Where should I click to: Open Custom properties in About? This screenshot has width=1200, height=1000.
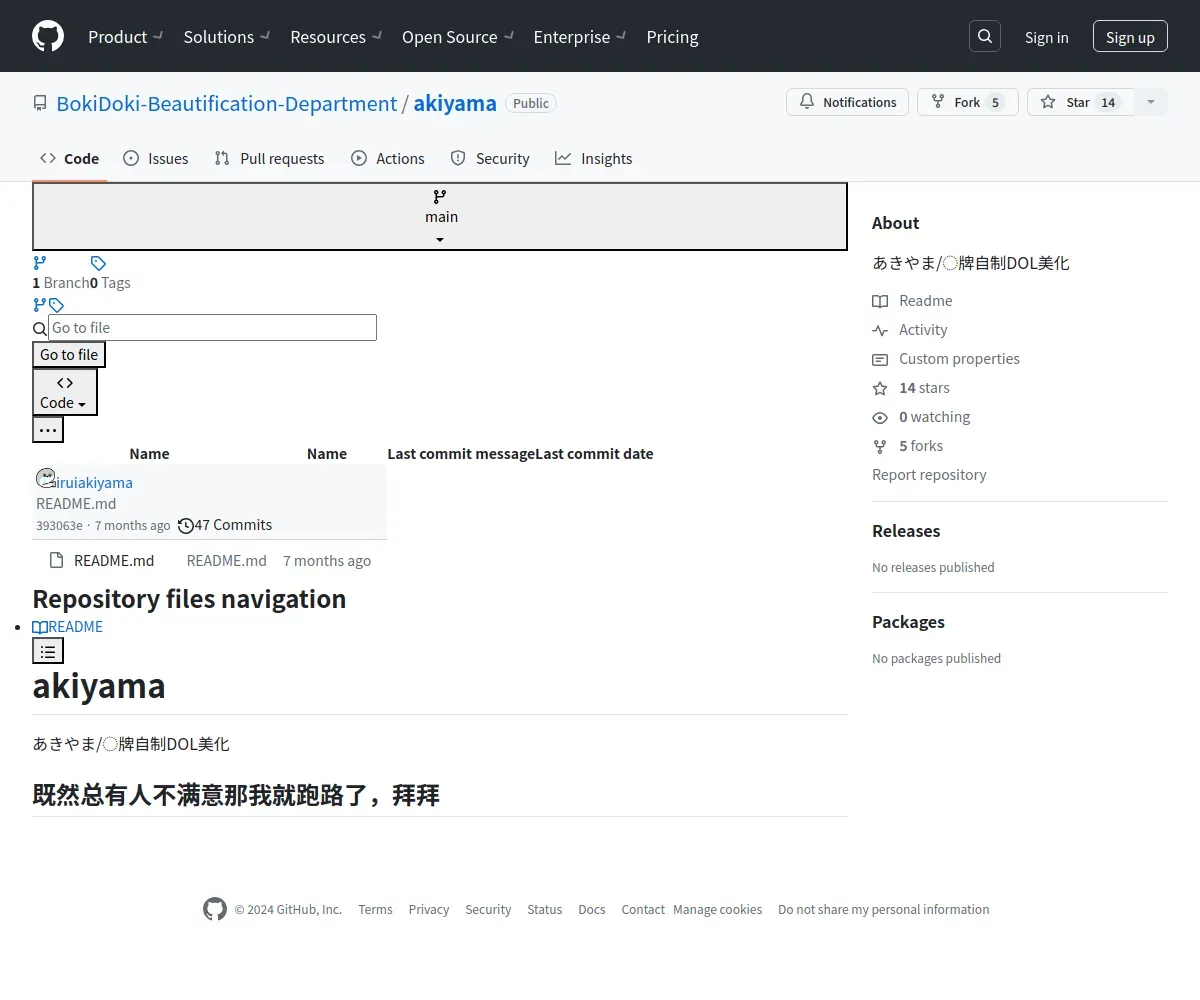coord(946,358)
